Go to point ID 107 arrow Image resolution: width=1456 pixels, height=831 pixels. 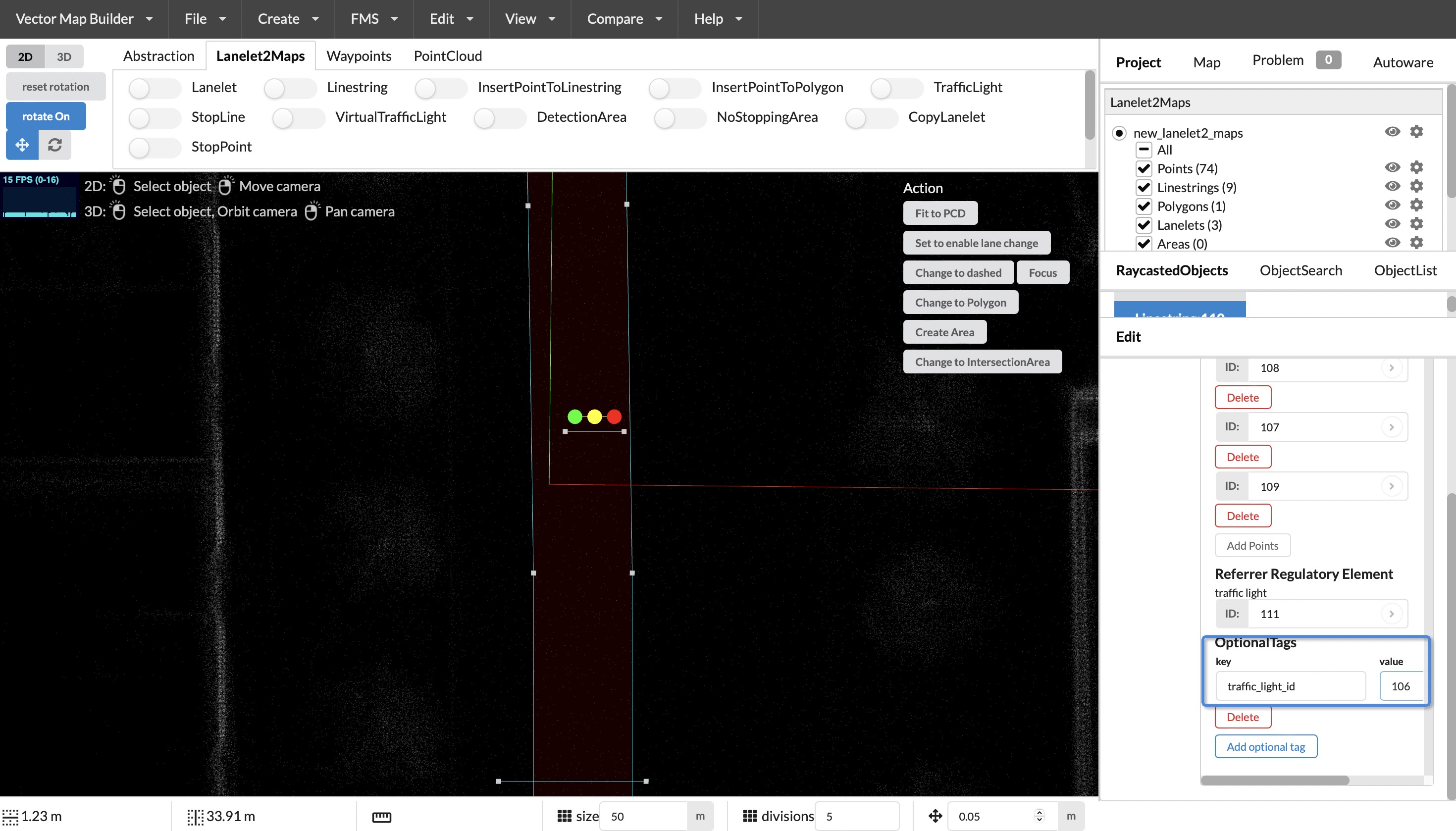tap(1391, 427)
